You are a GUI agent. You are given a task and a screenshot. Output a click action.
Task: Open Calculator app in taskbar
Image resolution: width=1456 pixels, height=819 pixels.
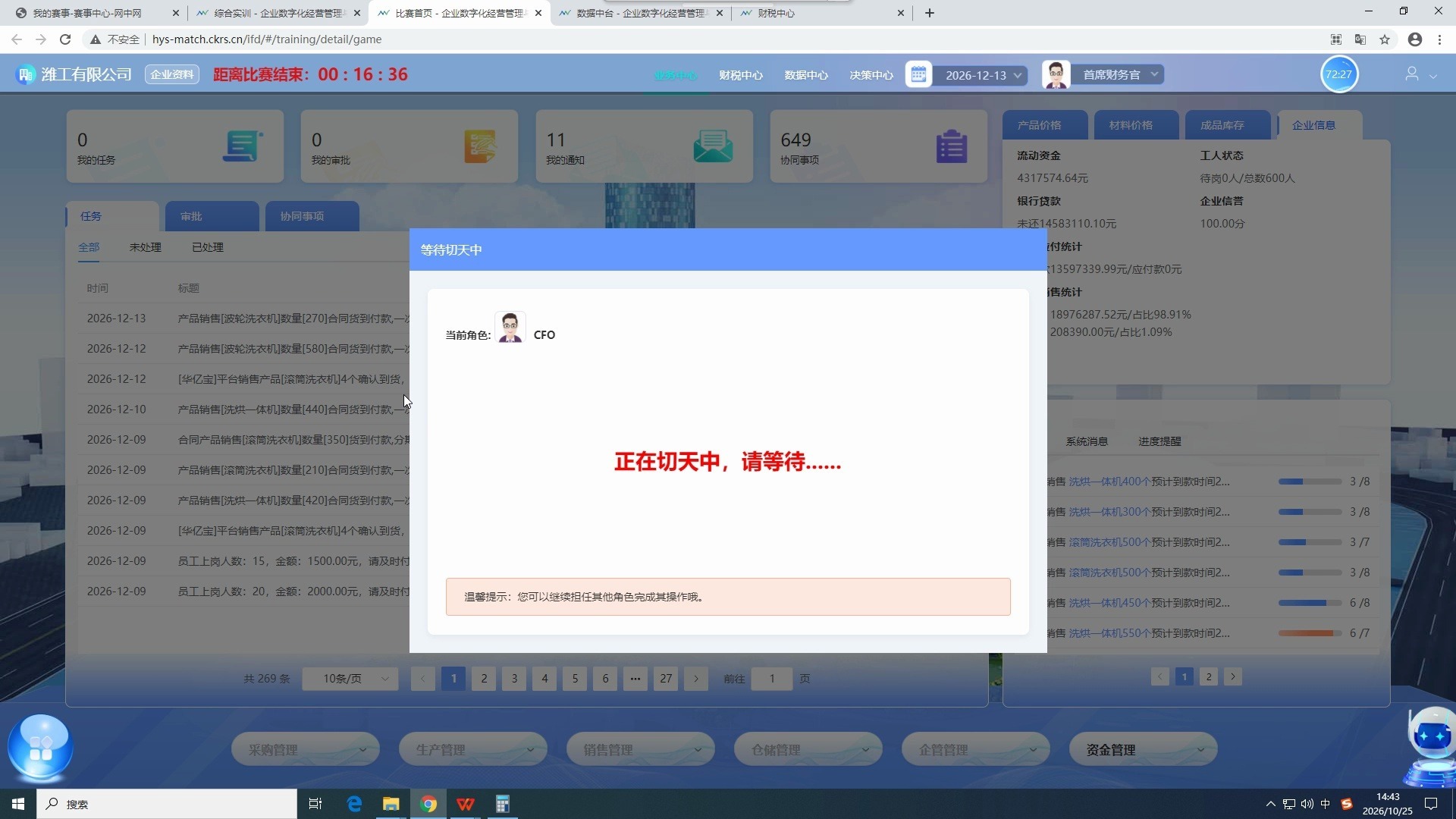pyautogui.click(x=502, y=804)
